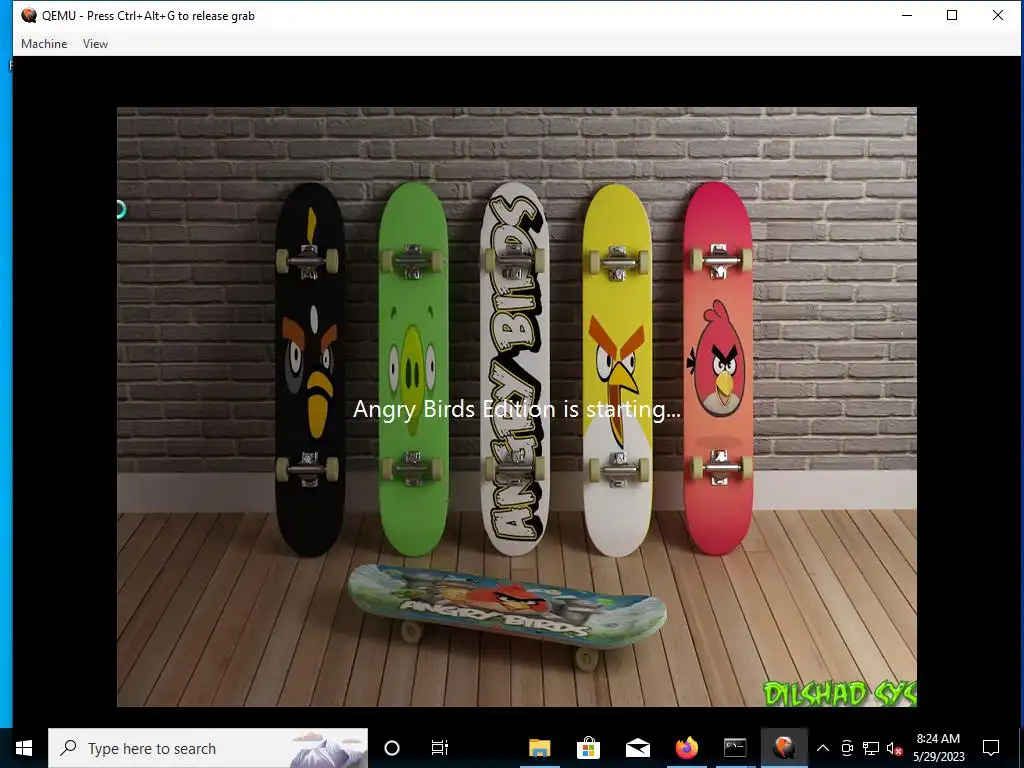
Task: Launch Firefox from the taskbar
Action: [686, 748]
